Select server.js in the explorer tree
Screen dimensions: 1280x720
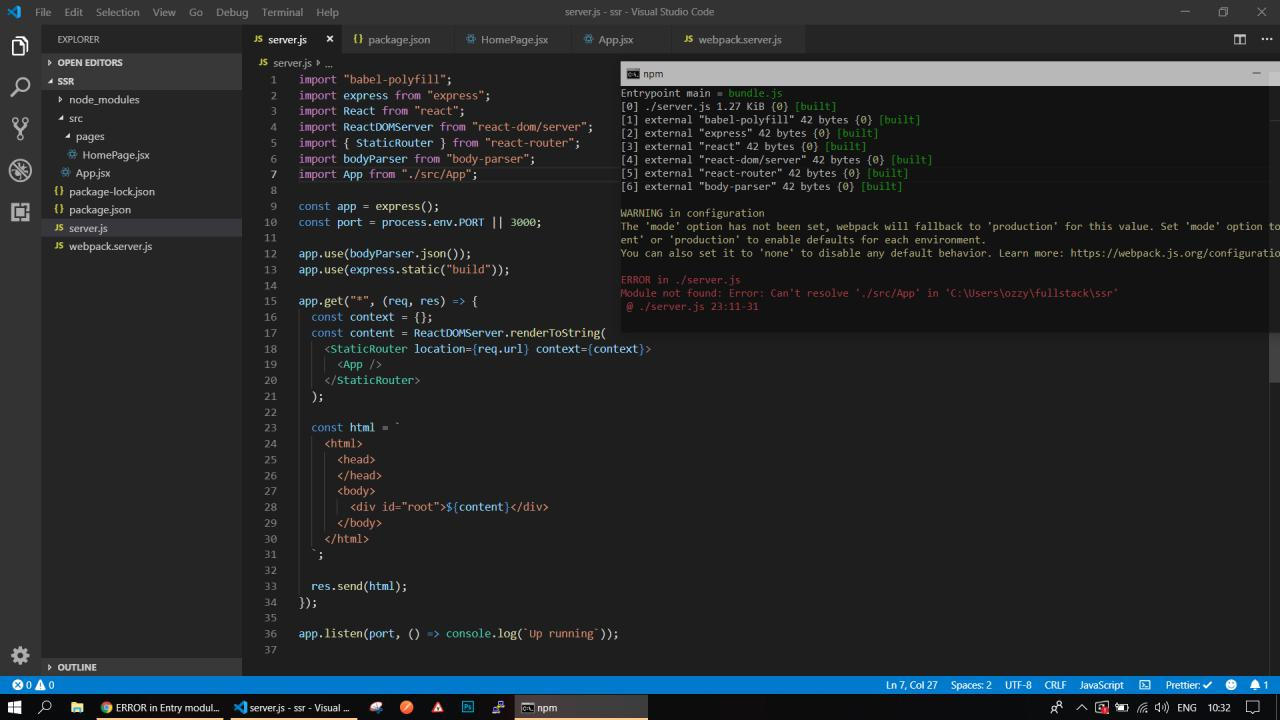pyautogui.click(x=141, y=228)
